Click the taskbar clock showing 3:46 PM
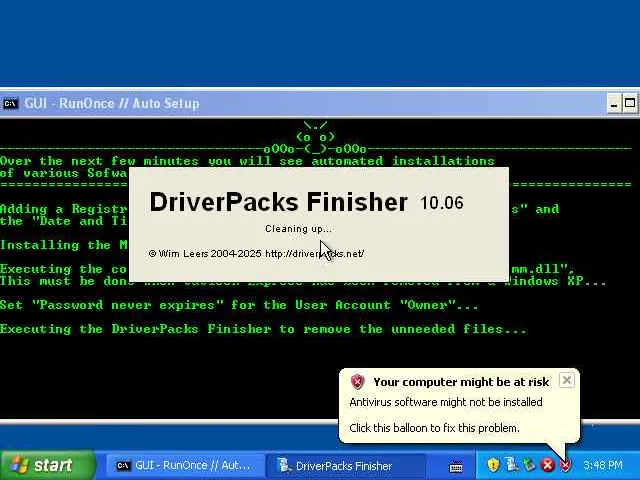The image size is (640, 480). tap(603, 465)
